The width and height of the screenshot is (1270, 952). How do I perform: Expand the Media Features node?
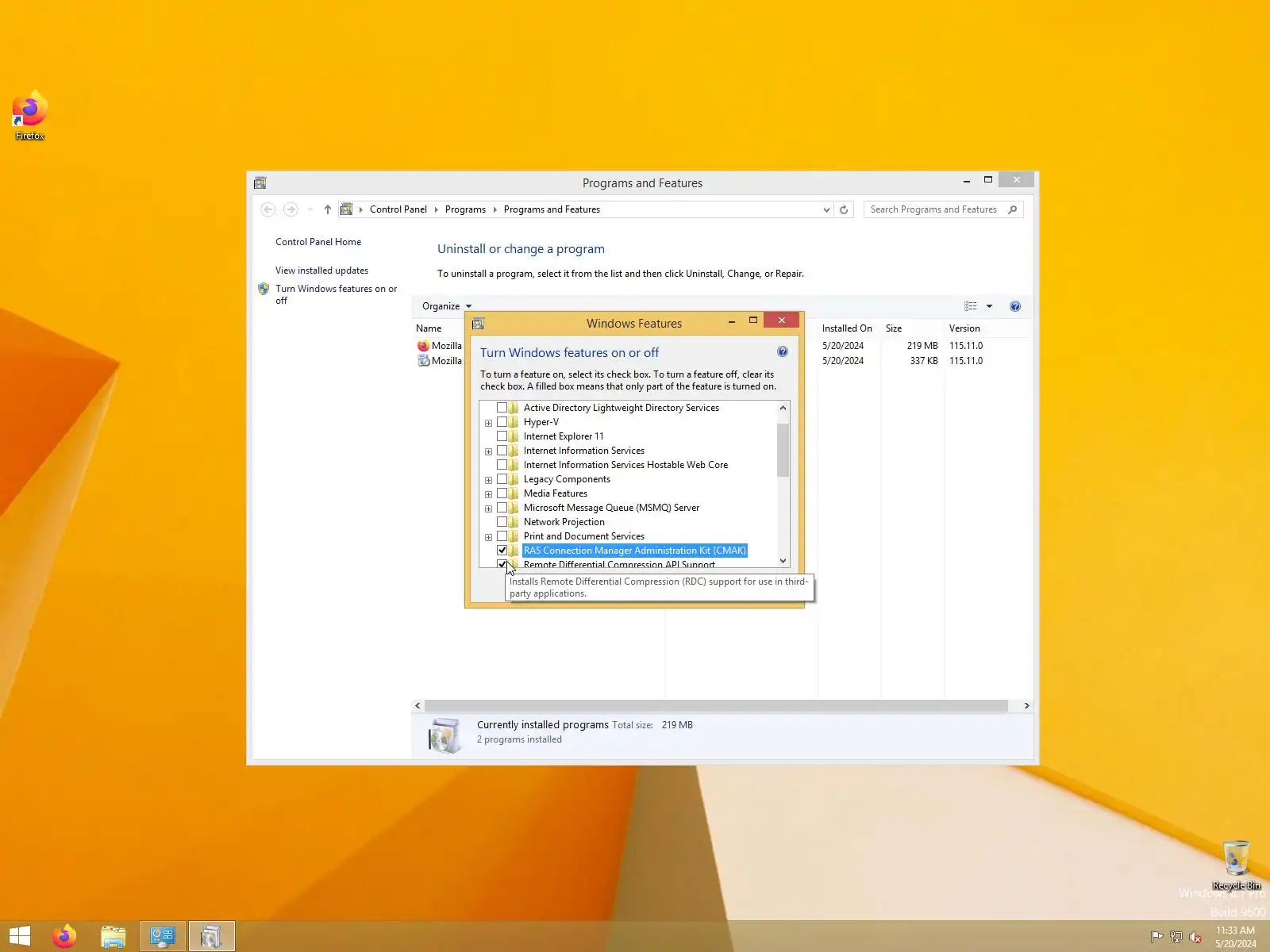tap(488, 494)
